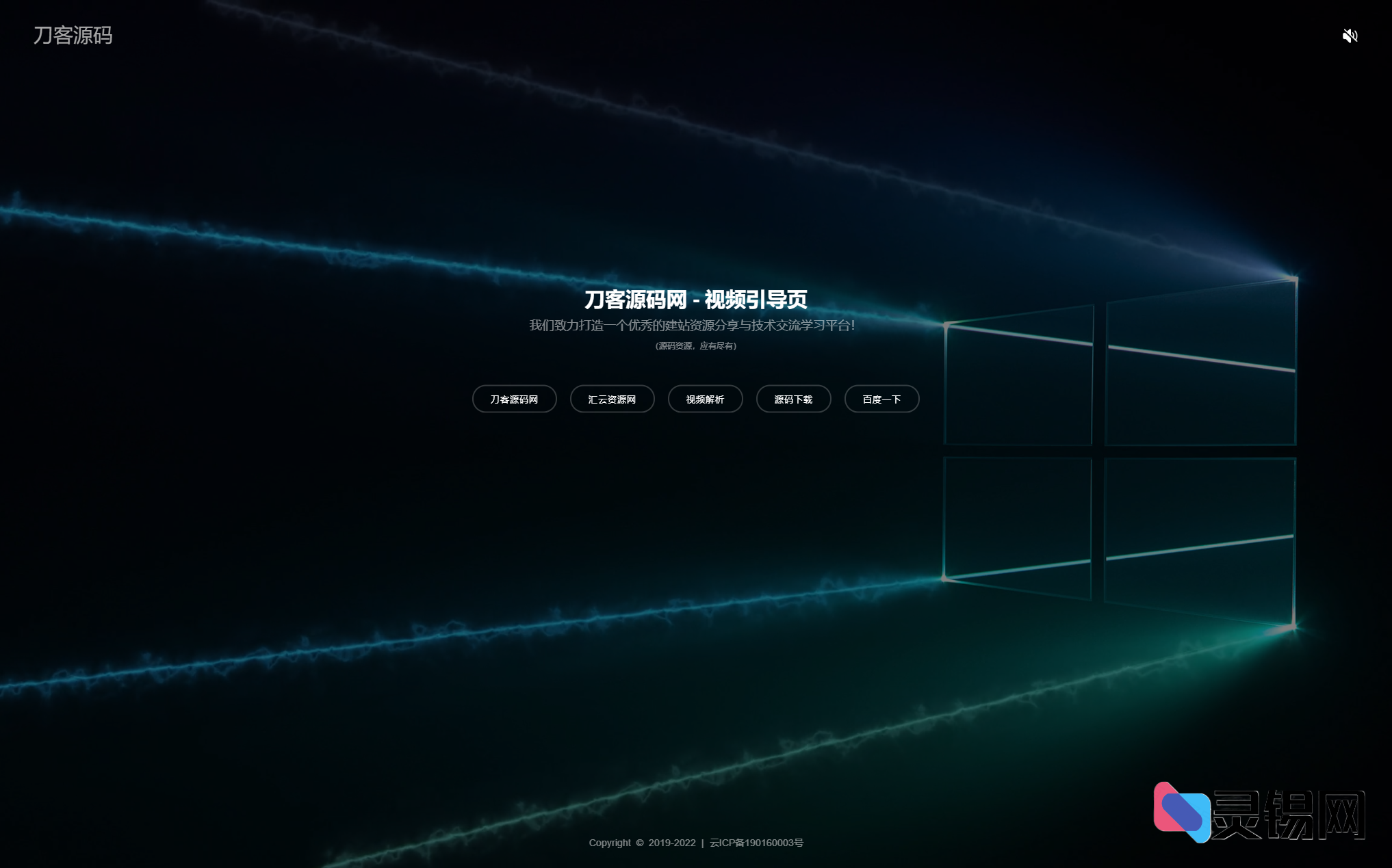Screen dimensions: 1392x868
Task: Click the 2019-2022 year range in the footer
Action: [x=671, y=843]
